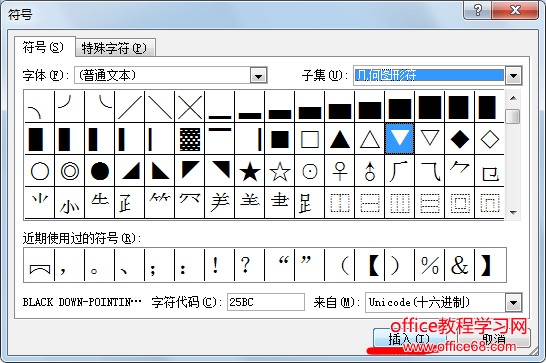Pick the recently used question mark

pos(250,265)
